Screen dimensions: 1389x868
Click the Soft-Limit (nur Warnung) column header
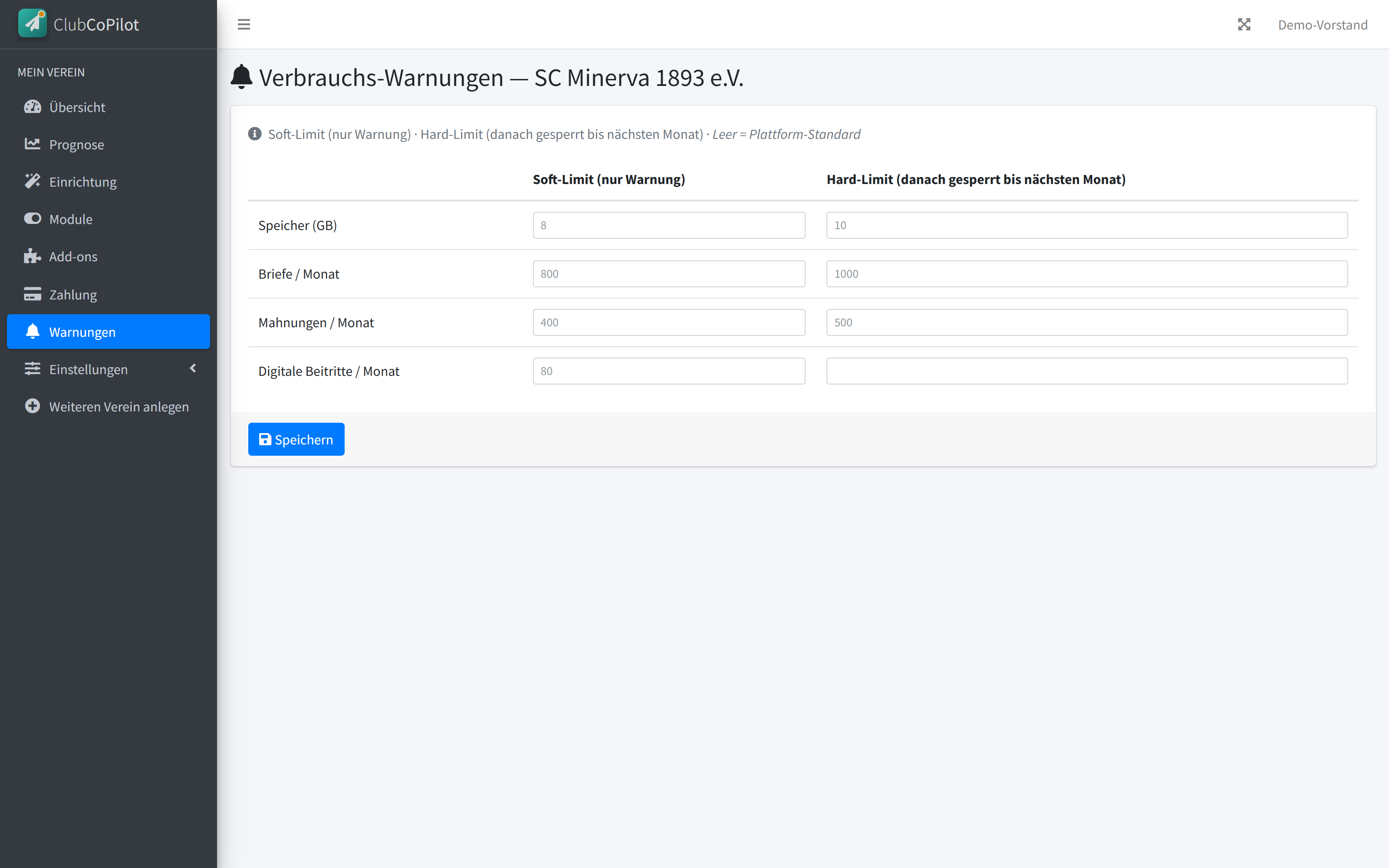(x=609, y=179)
